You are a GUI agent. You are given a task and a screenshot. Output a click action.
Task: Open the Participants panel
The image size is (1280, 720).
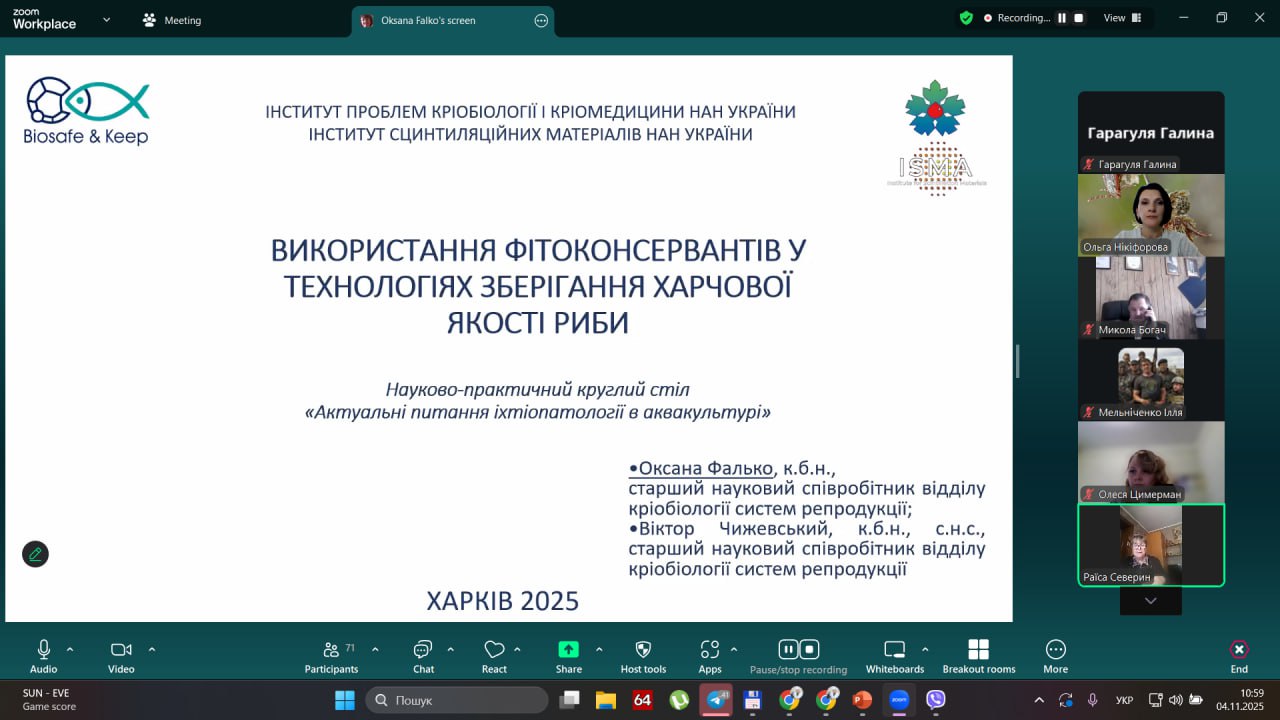tap(331, 651)
